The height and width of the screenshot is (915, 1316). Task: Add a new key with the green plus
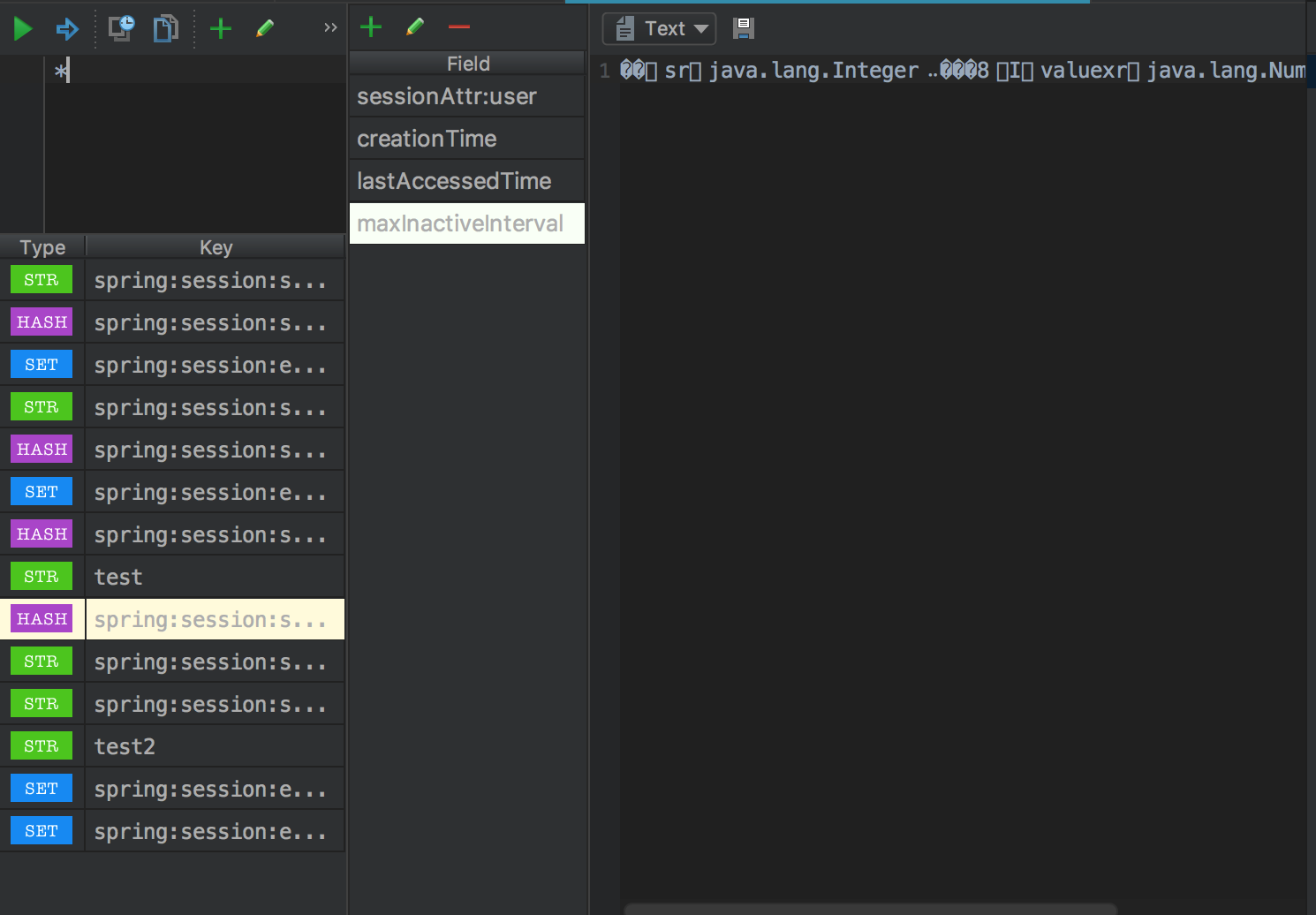[x=220, y=29]
